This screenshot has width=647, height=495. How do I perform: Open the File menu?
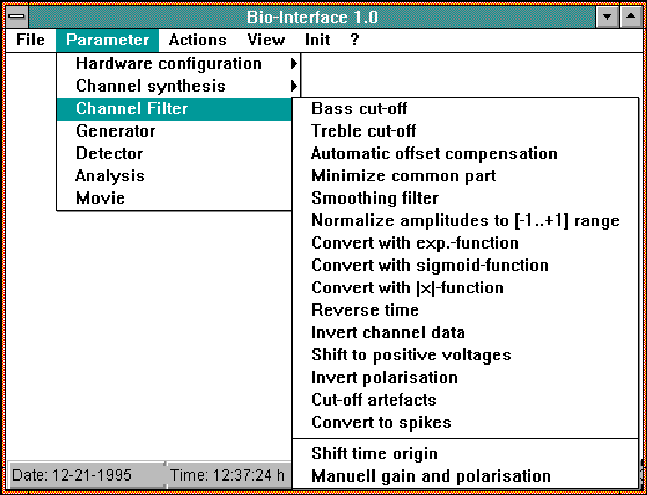30,40
